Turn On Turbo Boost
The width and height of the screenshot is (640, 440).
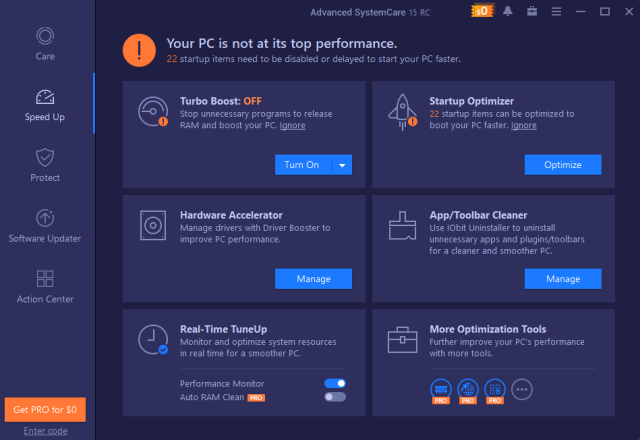click(303, 165)
